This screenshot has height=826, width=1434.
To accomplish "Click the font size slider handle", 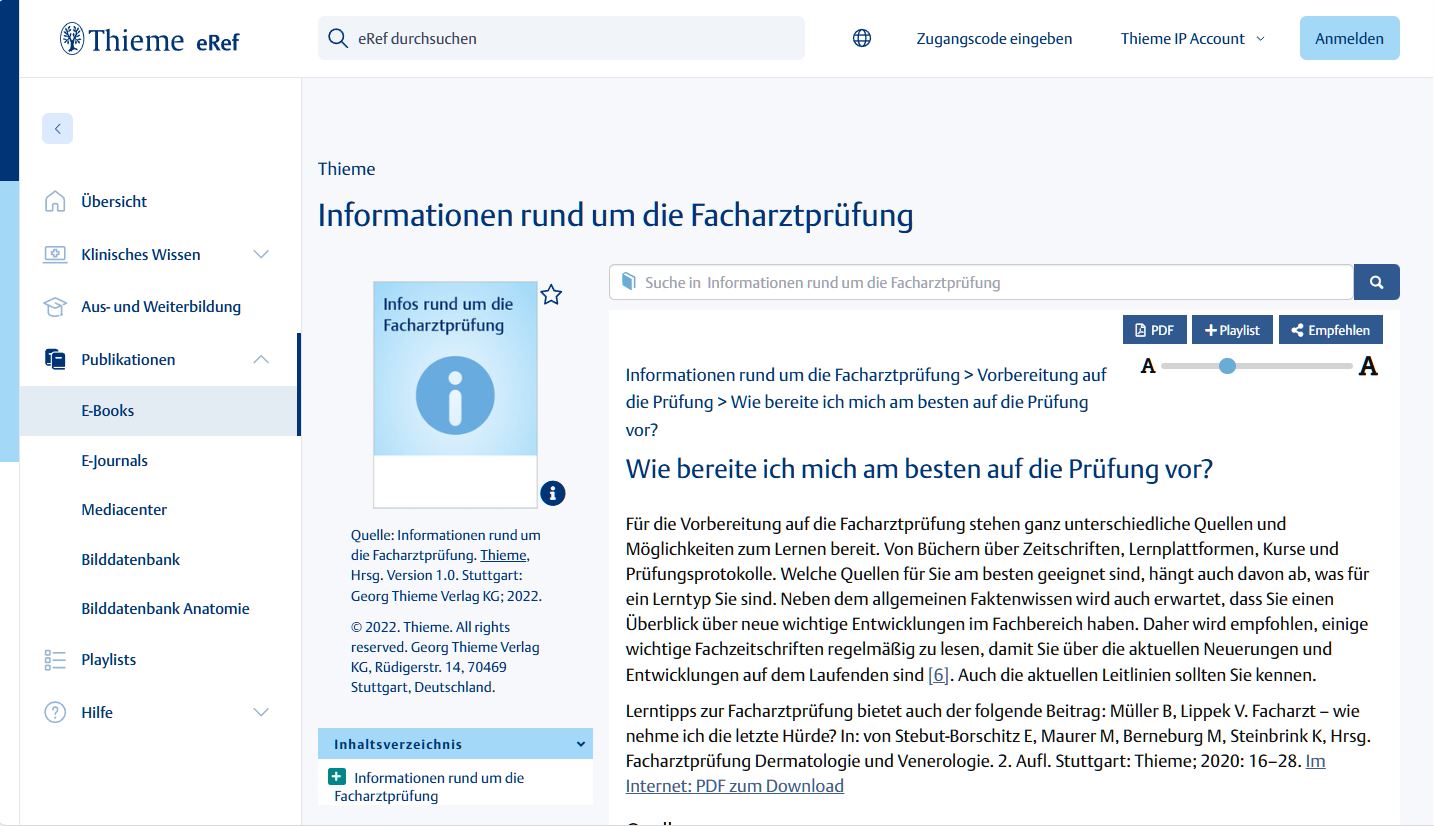I will coord(1227,366).
